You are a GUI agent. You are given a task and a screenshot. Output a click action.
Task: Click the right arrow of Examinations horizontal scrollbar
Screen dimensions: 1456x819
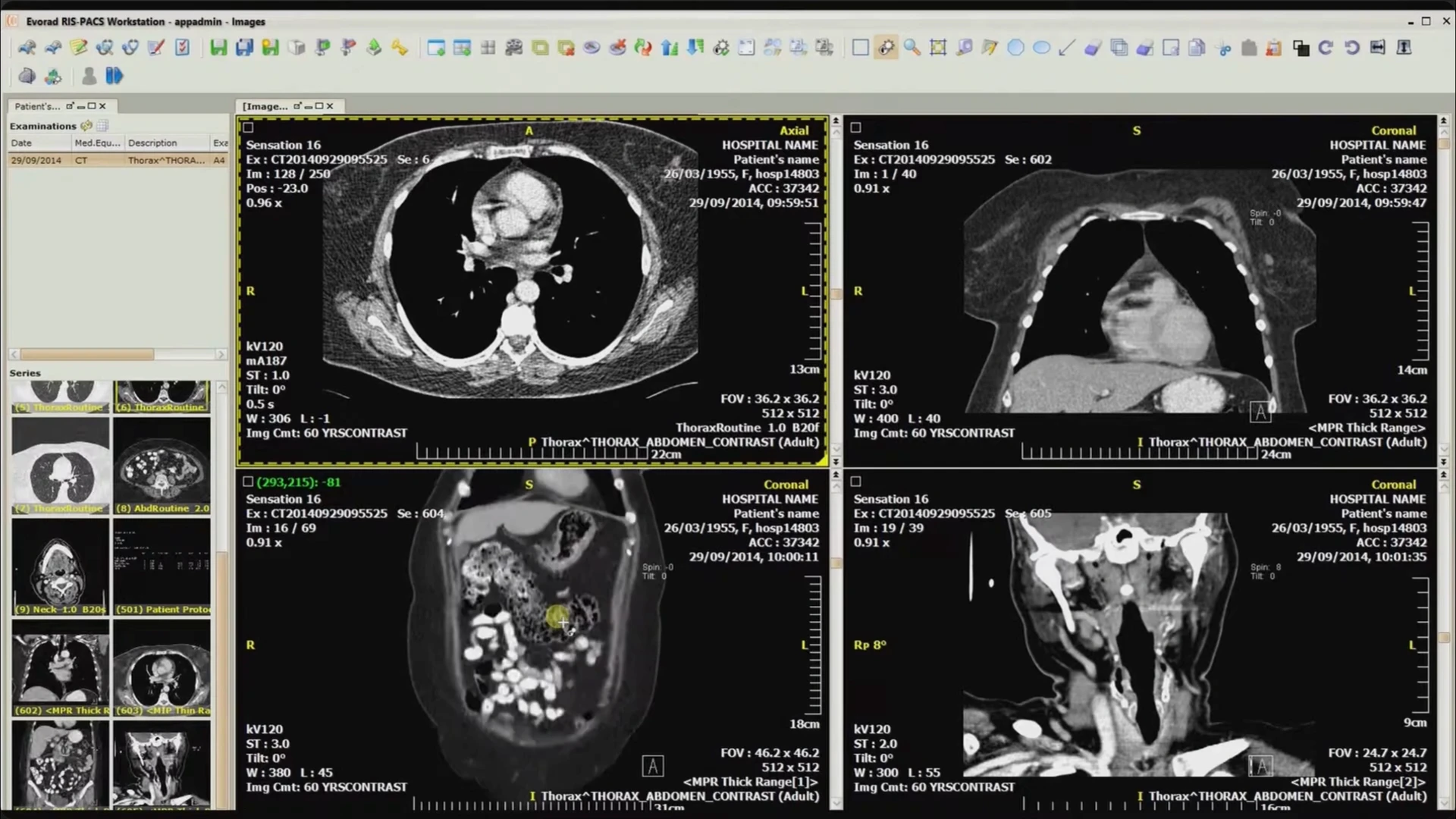221,354
